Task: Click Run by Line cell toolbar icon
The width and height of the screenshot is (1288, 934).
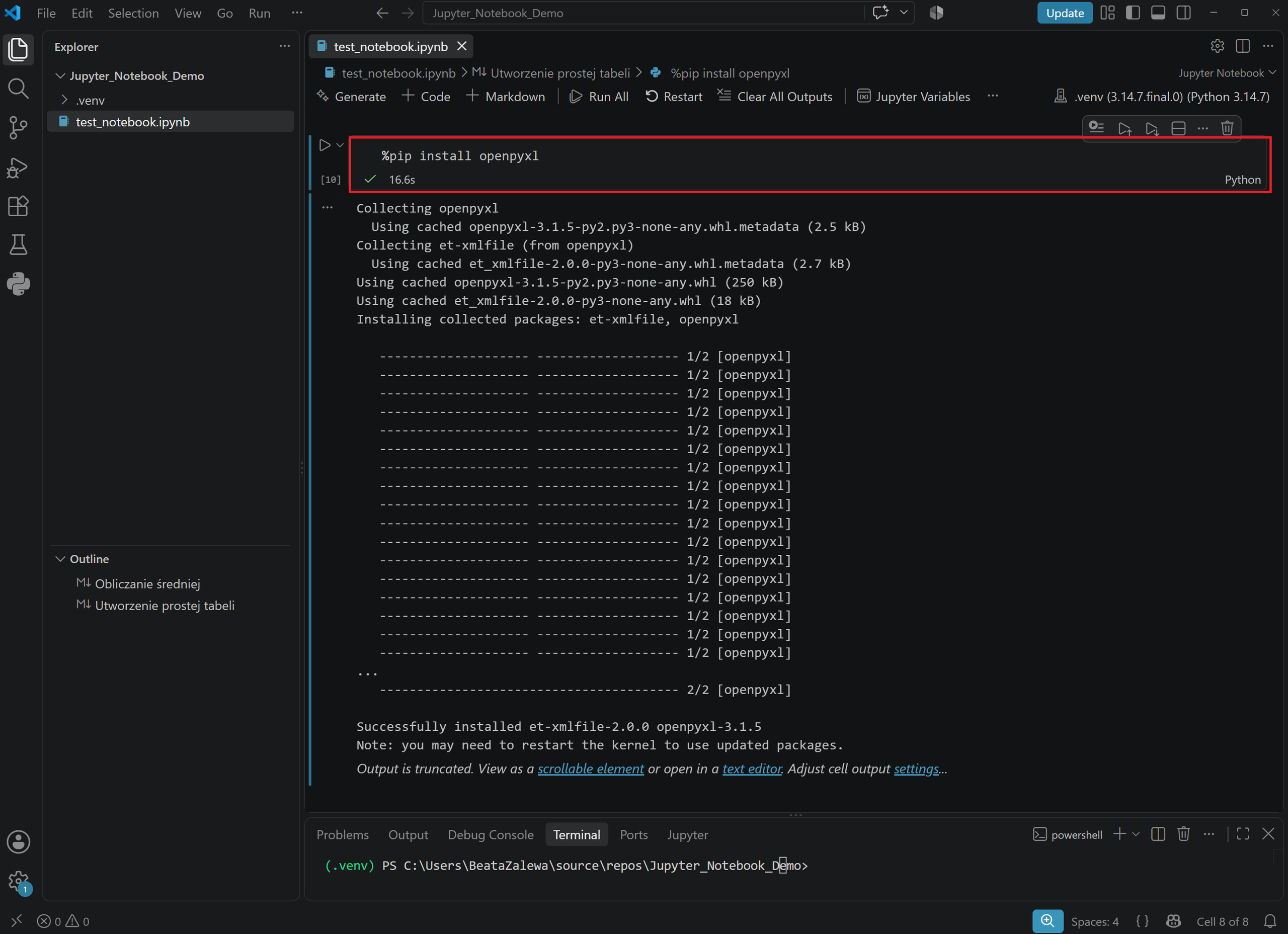Action: [1097, 128]
